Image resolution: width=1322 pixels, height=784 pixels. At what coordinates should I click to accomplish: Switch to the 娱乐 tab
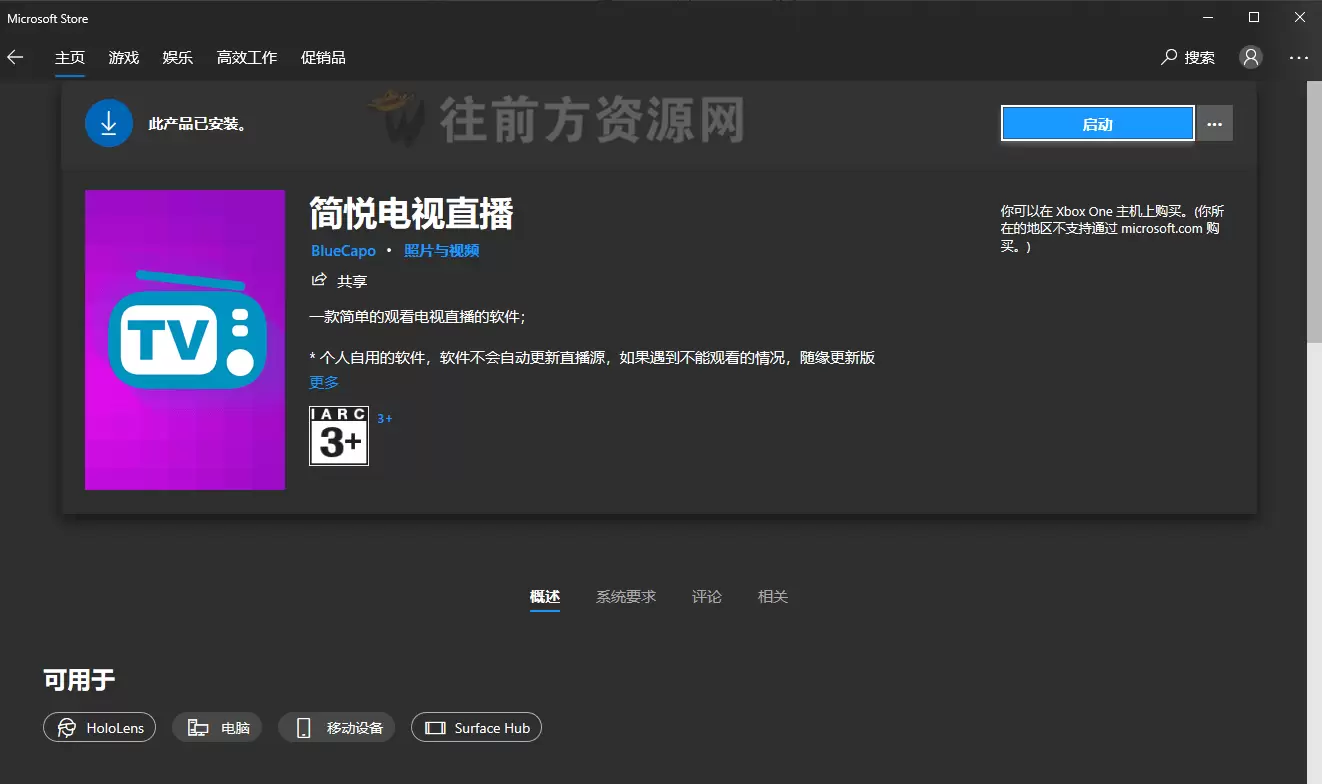pyautogui.click(x=178, y=58)
